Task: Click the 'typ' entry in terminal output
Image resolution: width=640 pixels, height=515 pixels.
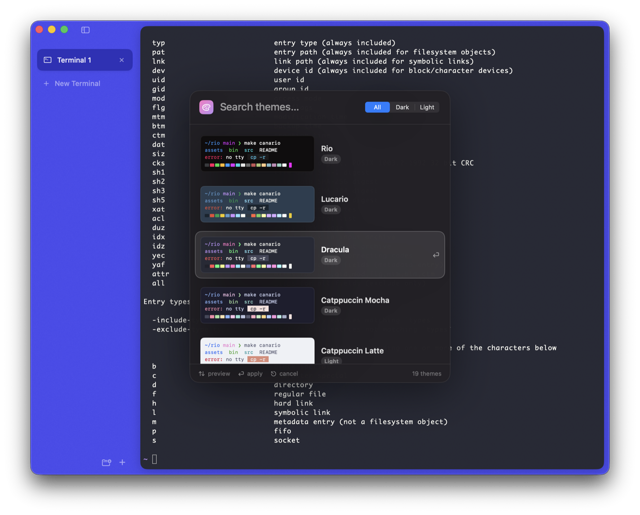Action: 158,43
